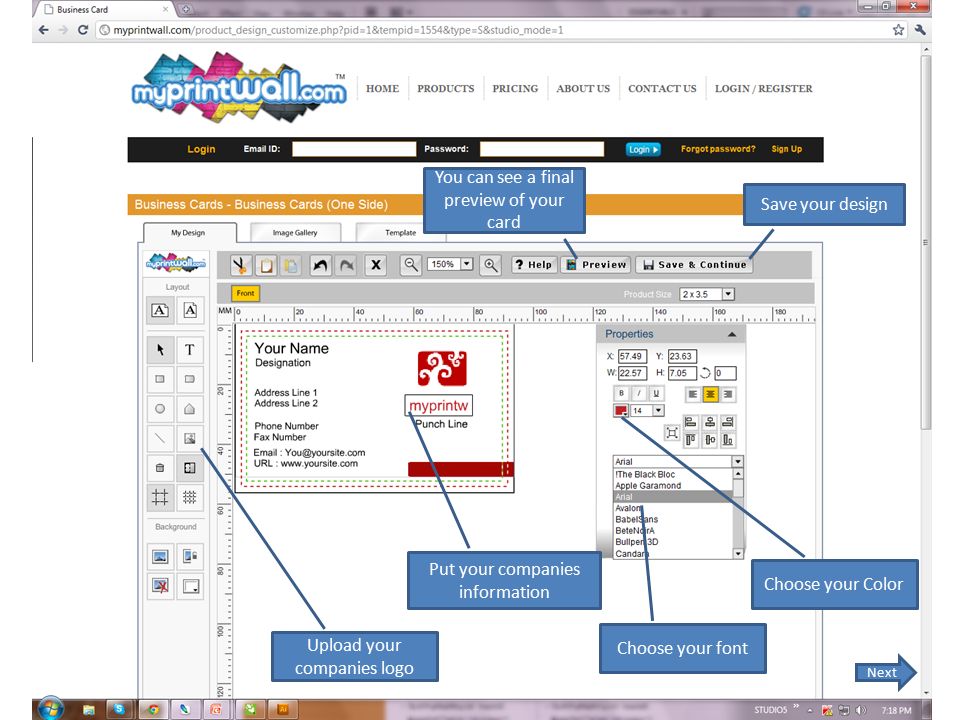Click the Email ID input field
Viewport: 960px width, 720px height.
[354, 149]
